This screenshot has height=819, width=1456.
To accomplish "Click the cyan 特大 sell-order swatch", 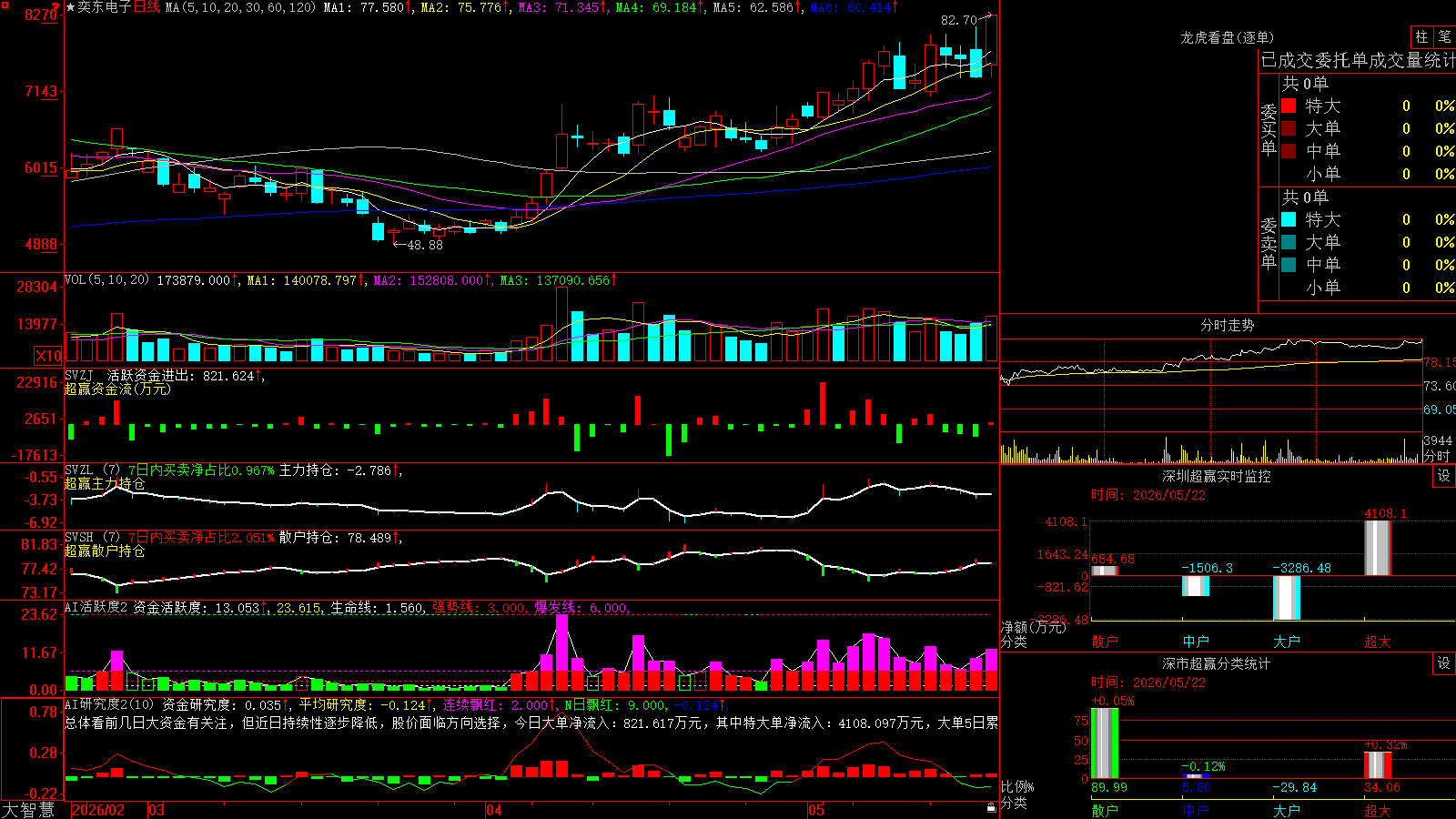I will (x=1289, y=219).
